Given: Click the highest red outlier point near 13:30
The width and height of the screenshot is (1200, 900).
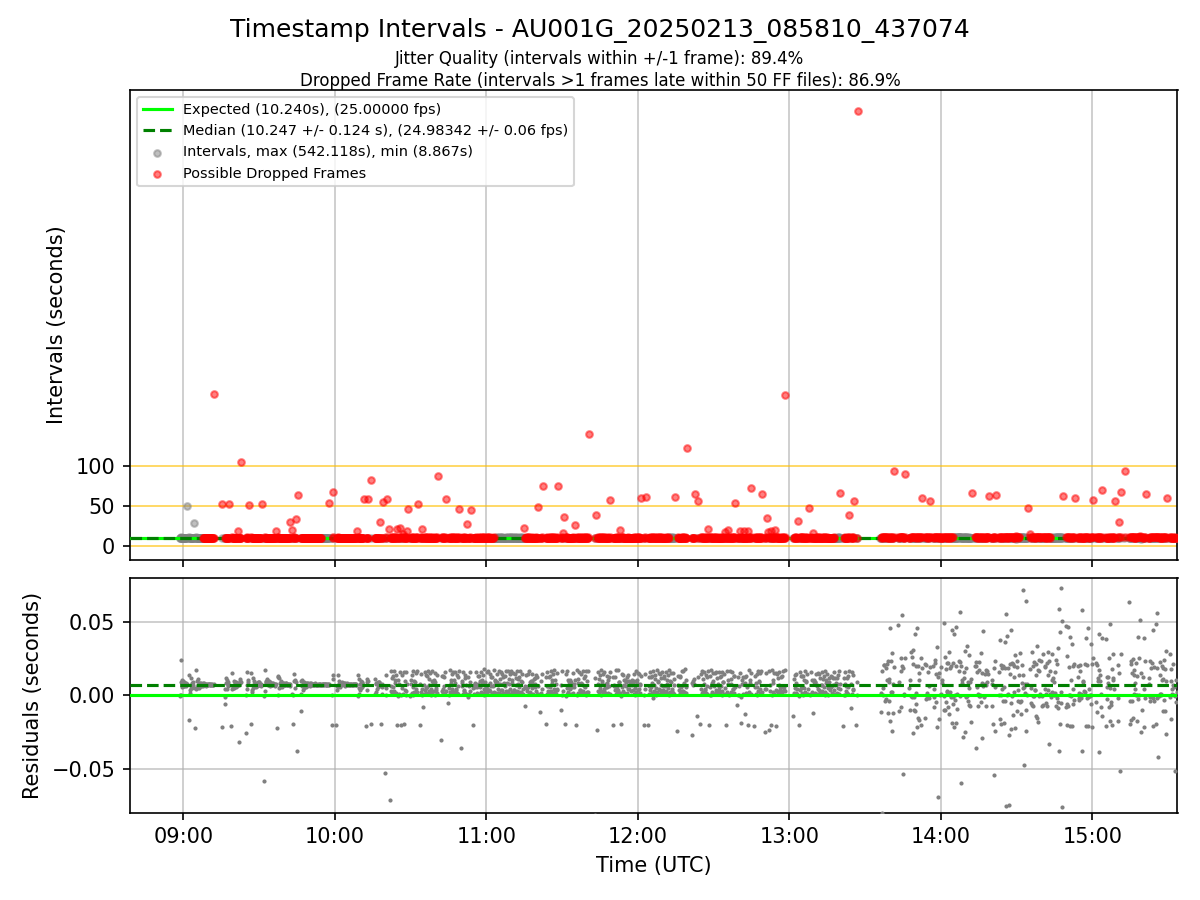Looking at the screenshot, I should point(858,111).
